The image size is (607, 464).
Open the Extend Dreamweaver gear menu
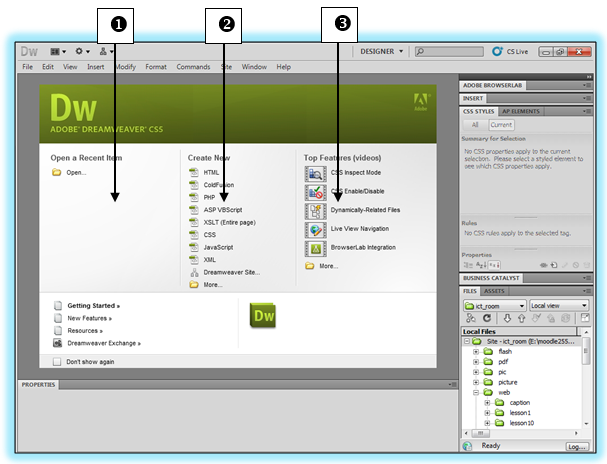[x=82, y=51]
